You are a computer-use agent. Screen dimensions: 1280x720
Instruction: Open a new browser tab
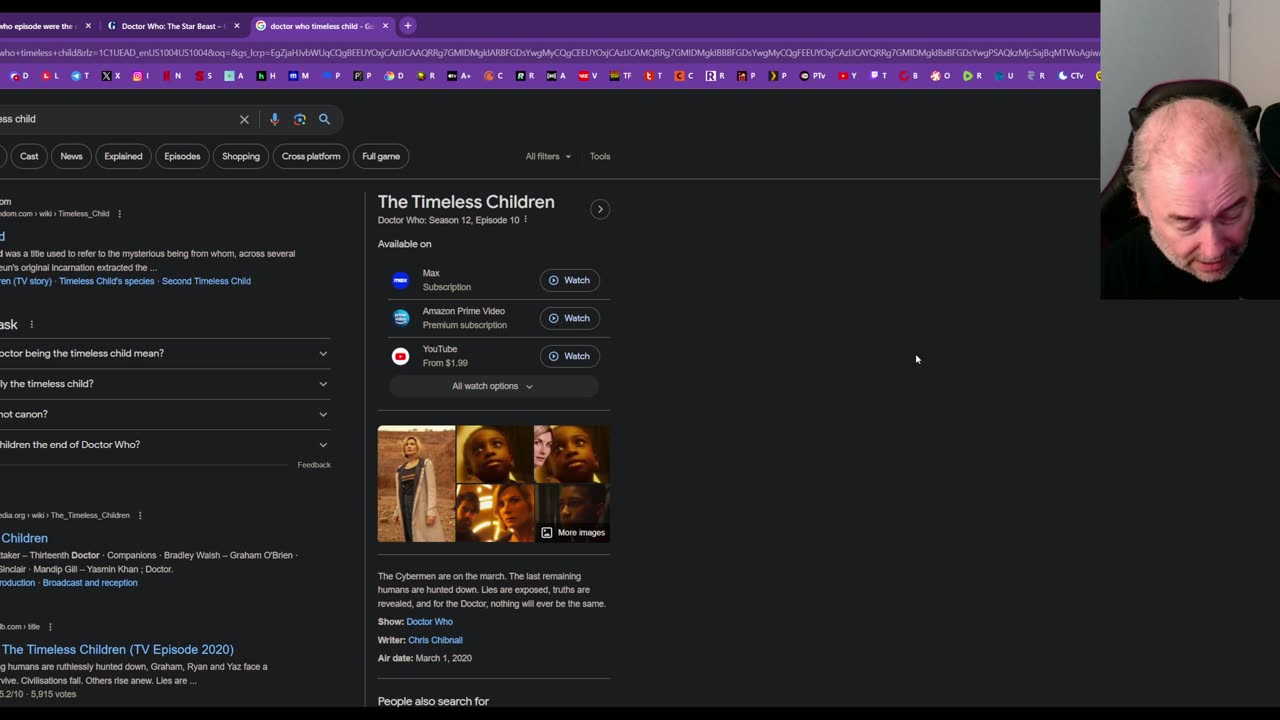(407, 25)
